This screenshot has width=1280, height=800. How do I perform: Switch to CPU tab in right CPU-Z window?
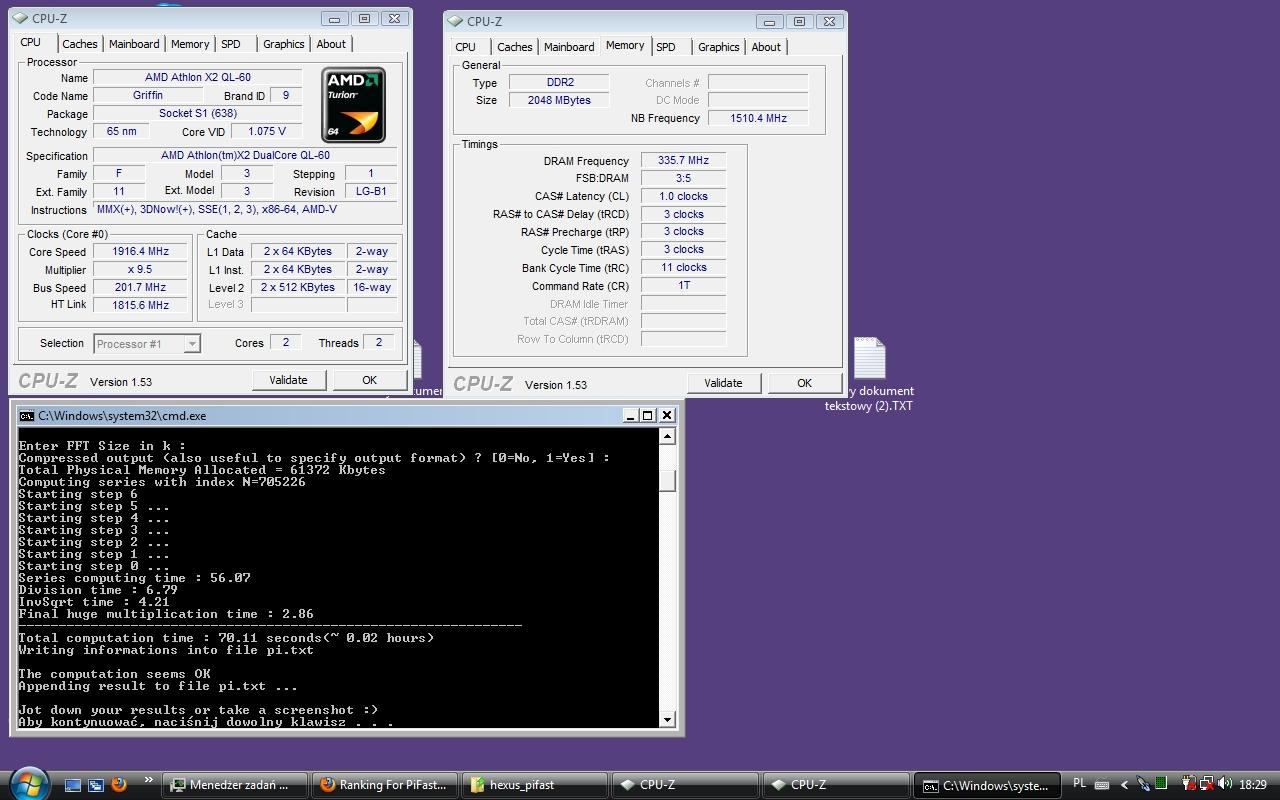click(466, 47)
